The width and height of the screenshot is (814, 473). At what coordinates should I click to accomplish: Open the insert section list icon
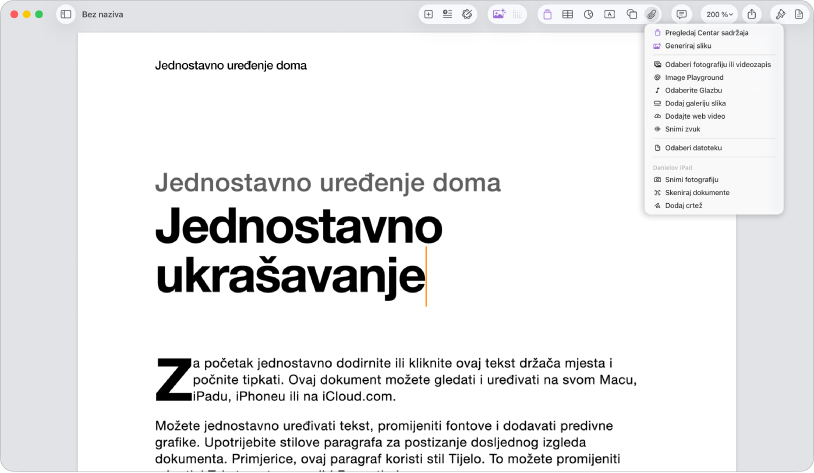click(x=447, y=15)
